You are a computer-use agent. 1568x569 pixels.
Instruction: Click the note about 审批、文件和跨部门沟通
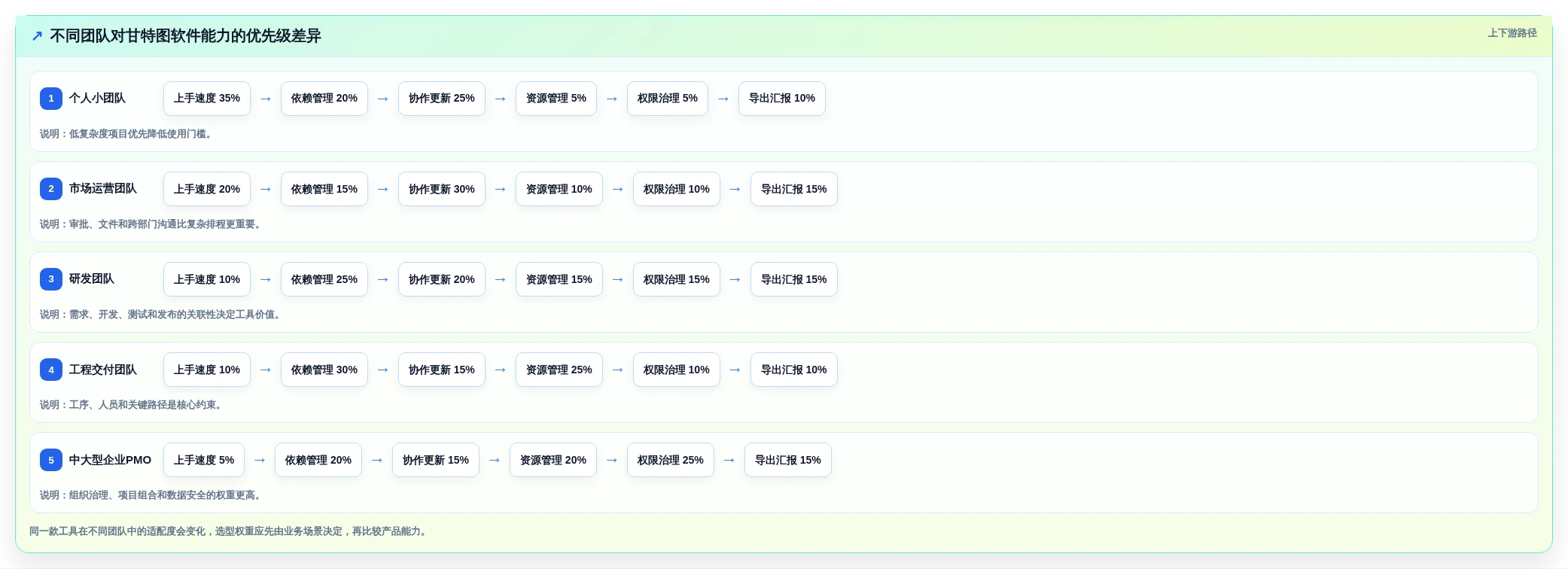152,224
